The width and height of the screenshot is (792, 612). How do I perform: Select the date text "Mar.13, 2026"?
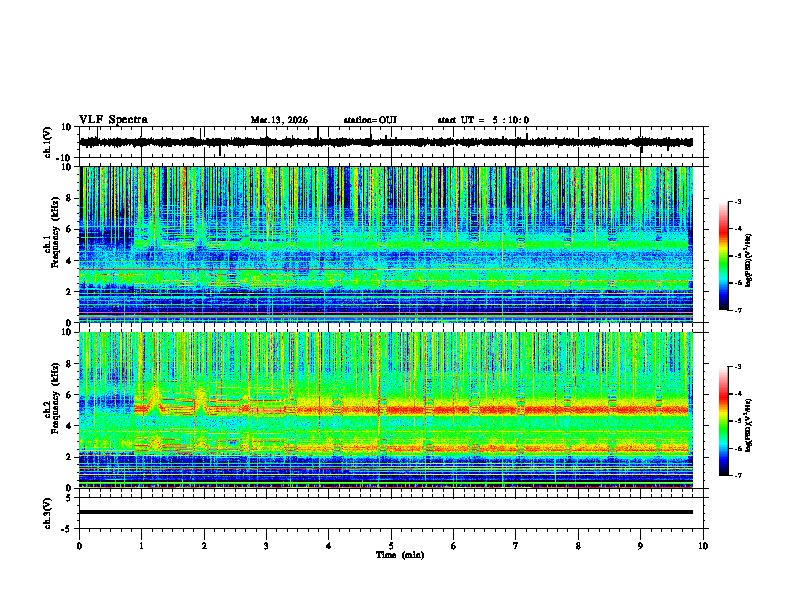point(279,120)
